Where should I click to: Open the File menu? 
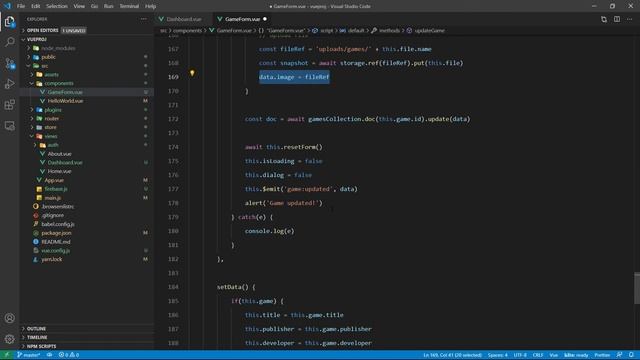tap(21, 6)
